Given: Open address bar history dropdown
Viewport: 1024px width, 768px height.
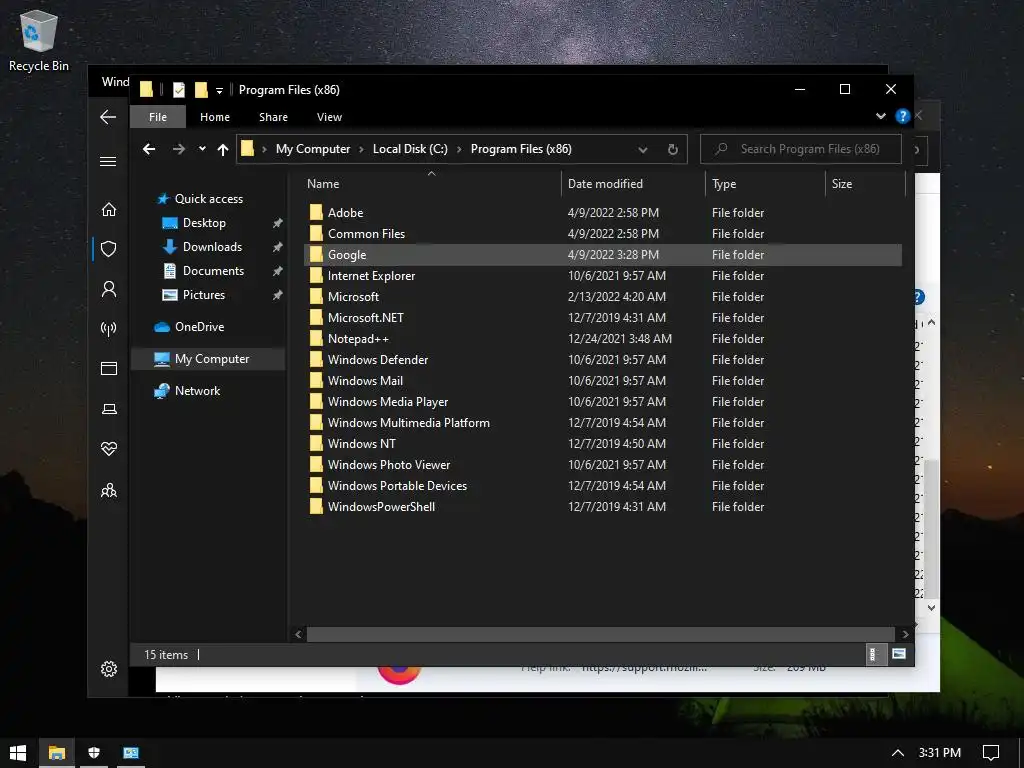Looking at the screenshot, I should (643, 150).
